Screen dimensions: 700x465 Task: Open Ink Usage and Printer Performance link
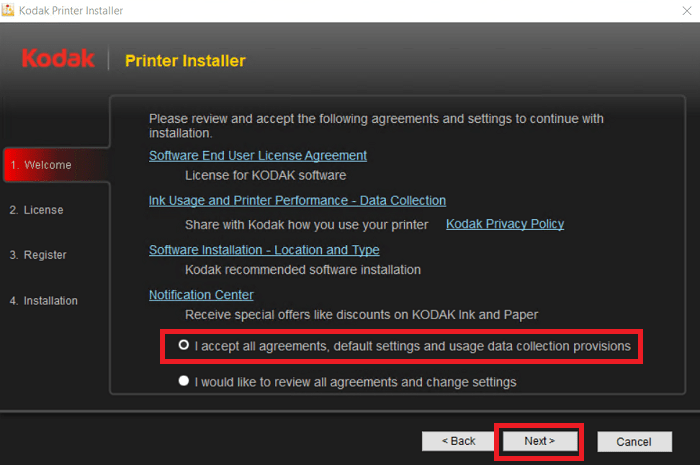[297, 201]
